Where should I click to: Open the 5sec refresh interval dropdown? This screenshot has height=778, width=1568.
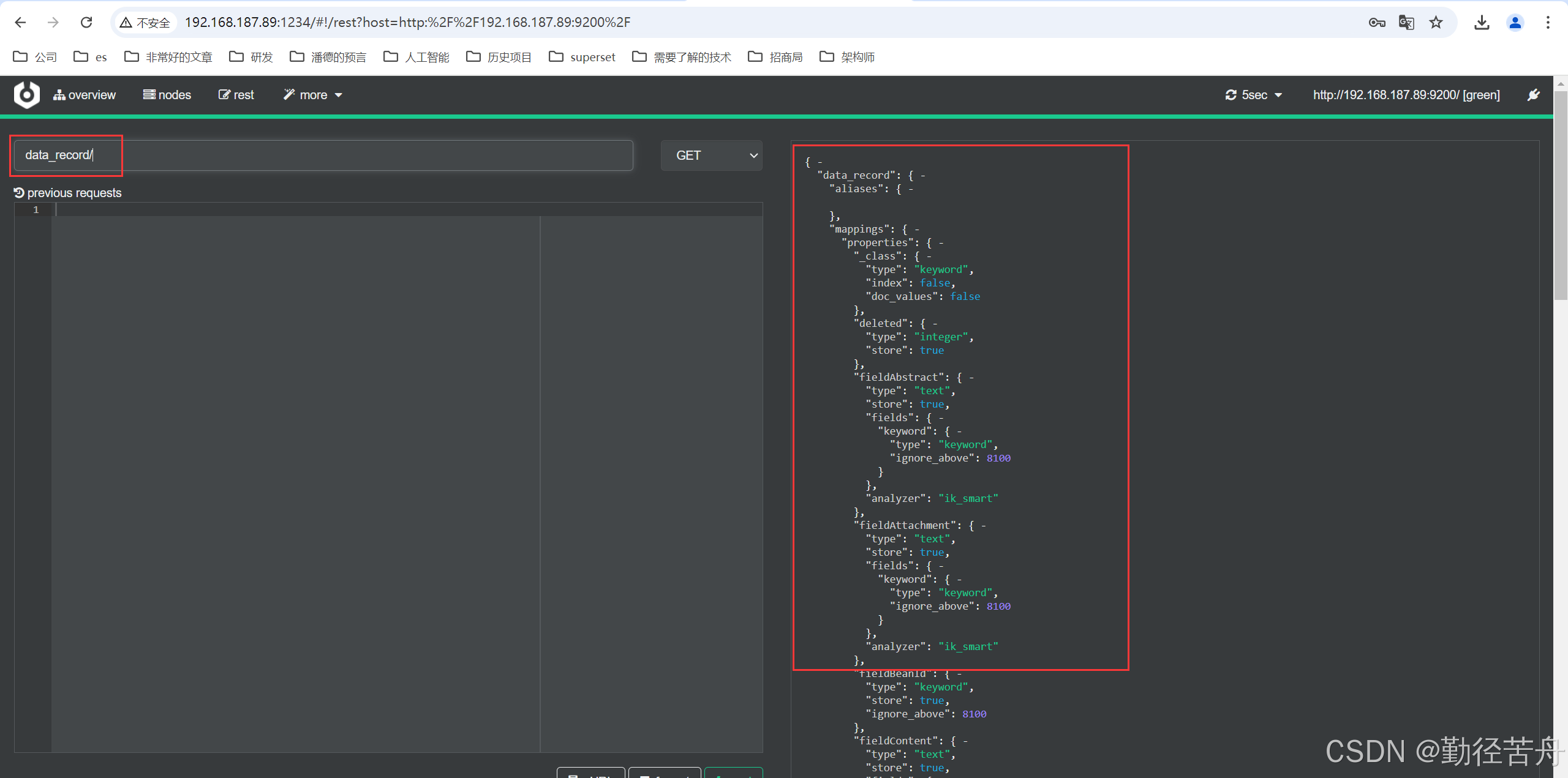point(1254,95)
